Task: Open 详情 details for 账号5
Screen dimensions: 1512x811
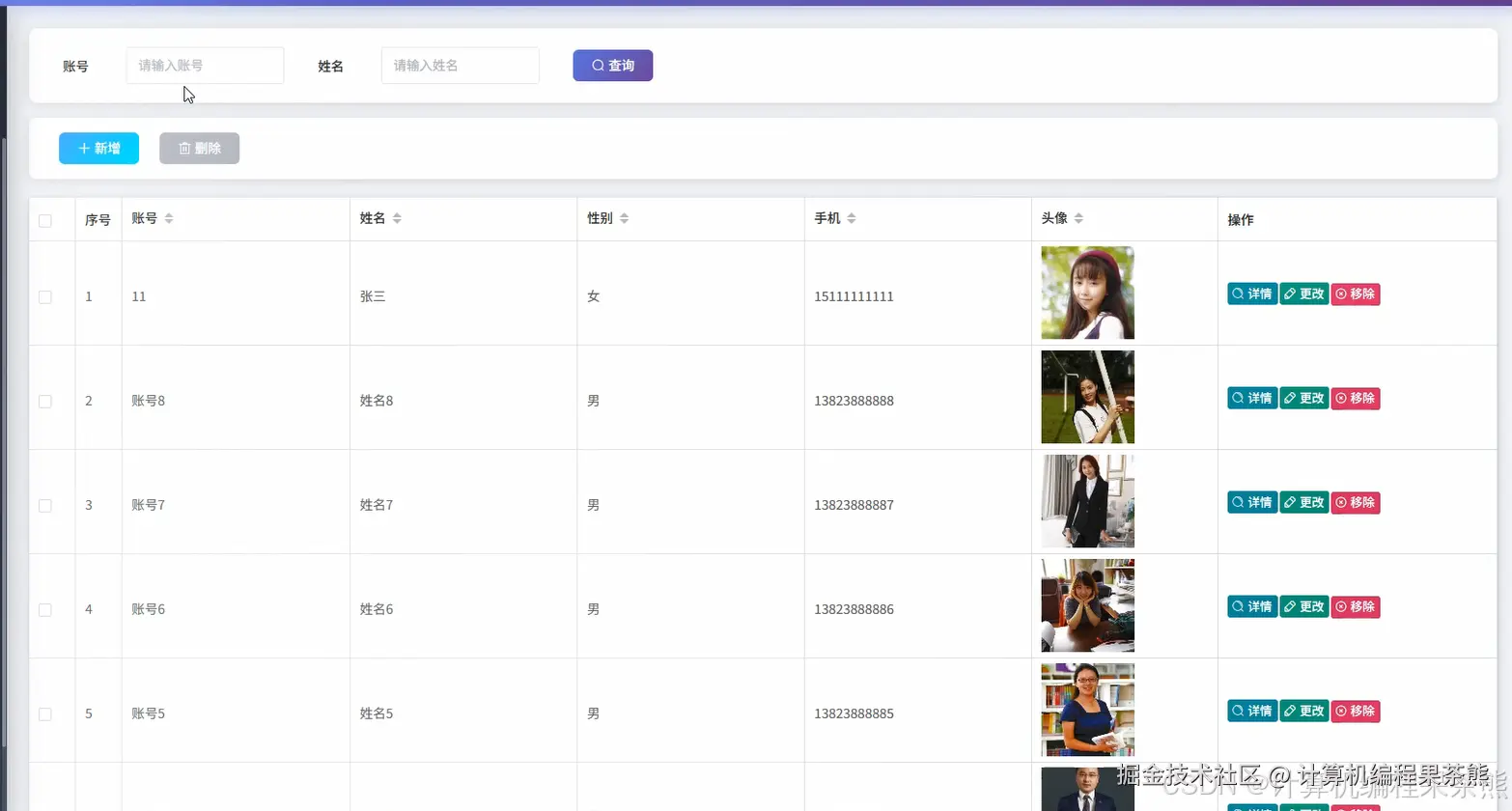Action: 1252,711
